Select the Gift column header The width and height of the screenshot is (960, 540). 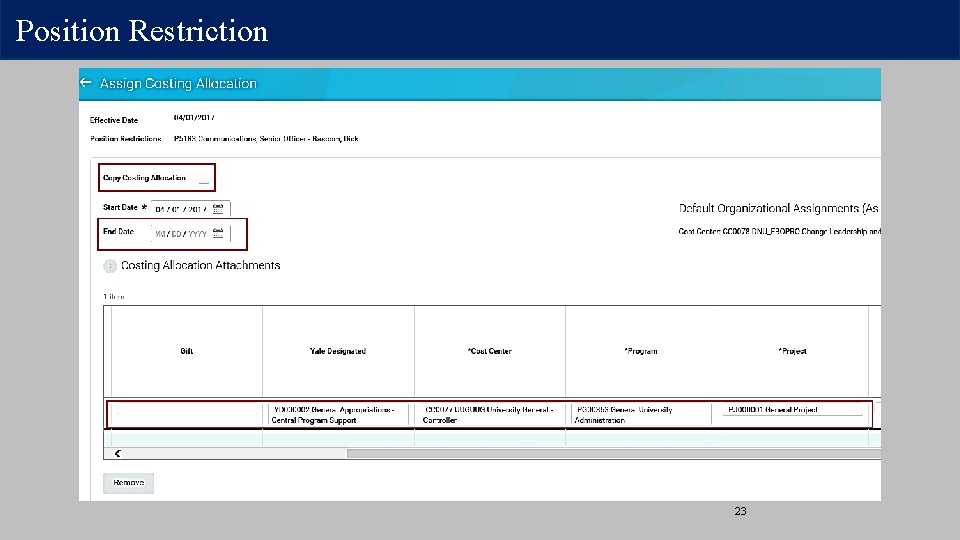point(187,351)
